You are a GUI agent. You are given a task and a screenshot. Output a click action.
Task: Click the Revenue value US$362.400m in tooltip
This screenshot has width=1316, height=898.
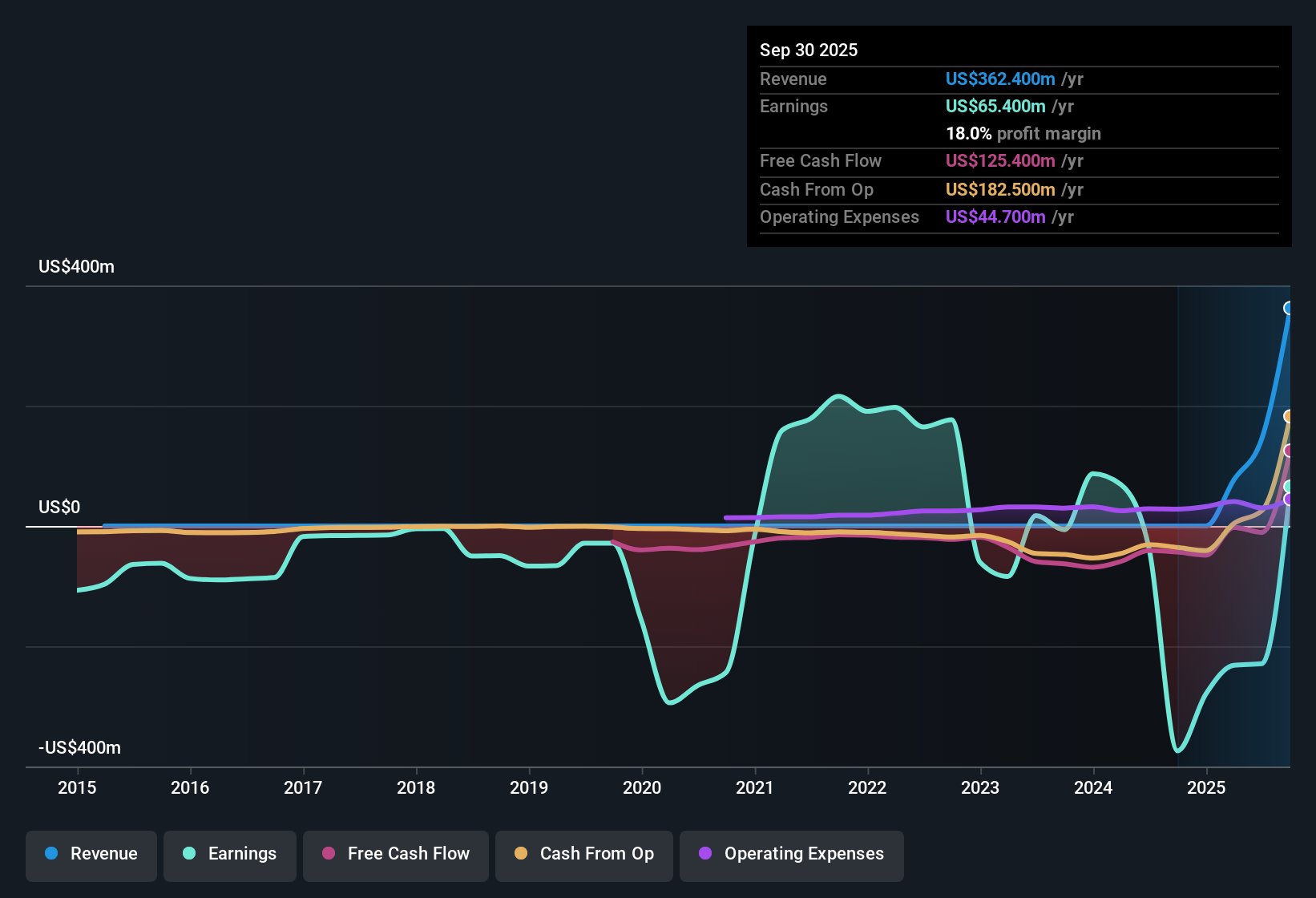(1000, 79)
